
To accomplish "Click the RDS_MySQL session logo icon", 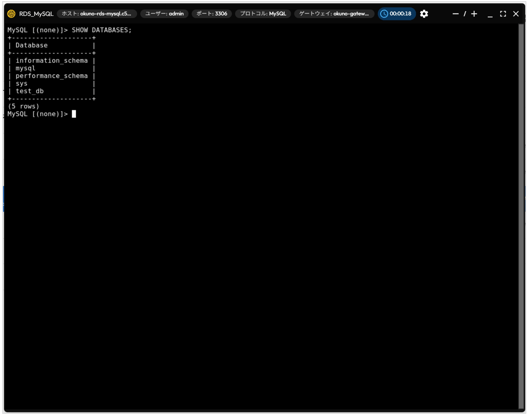I will (x=11, y=14).
